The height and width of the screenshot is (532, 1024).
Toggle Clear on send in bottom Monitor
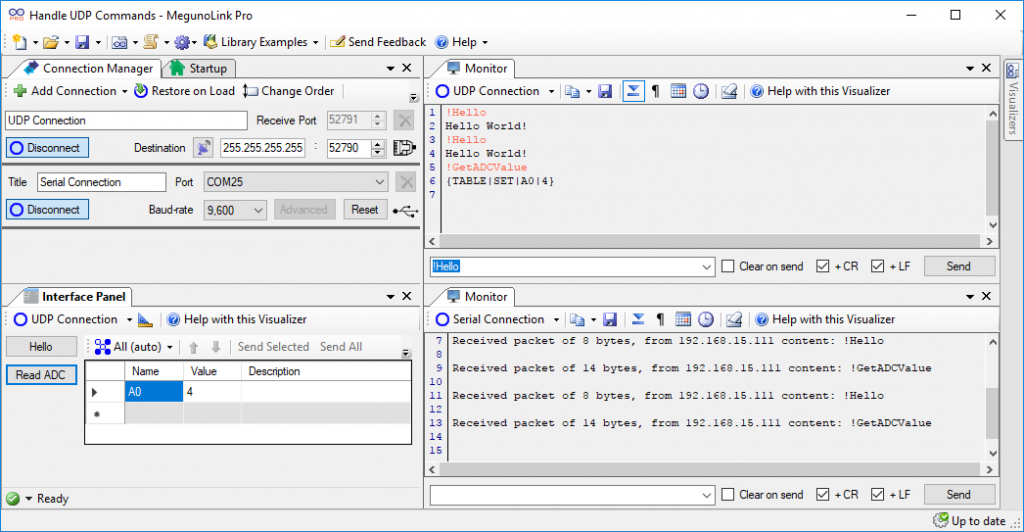[728, 495]
